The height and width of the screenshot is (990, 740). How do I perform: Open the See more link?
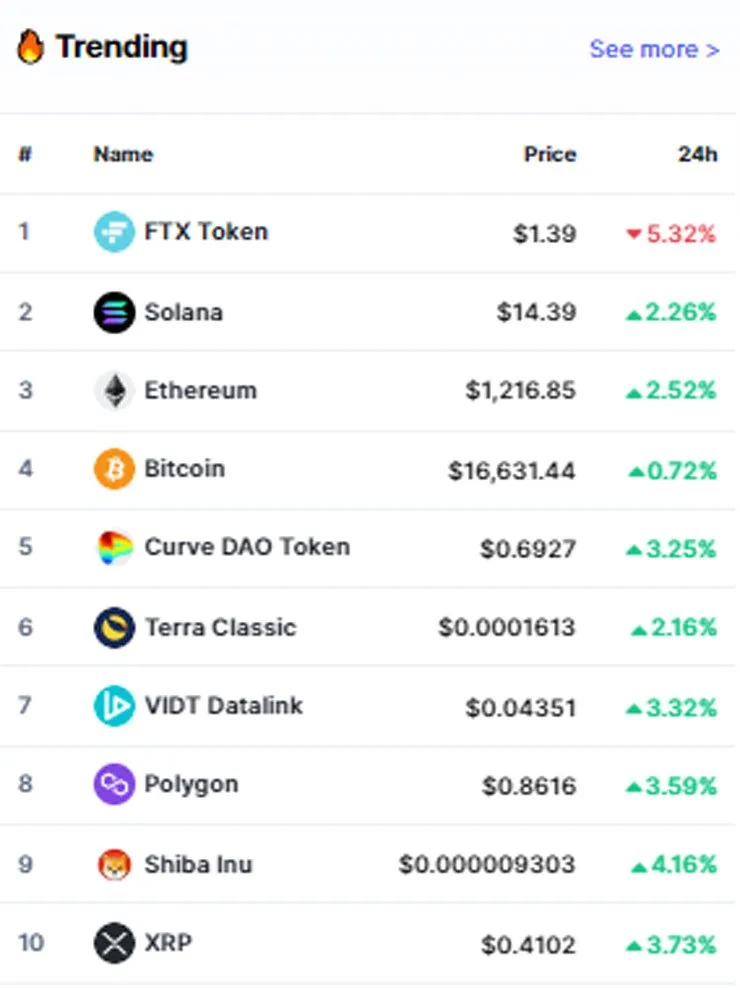click(x=654, y=49)
